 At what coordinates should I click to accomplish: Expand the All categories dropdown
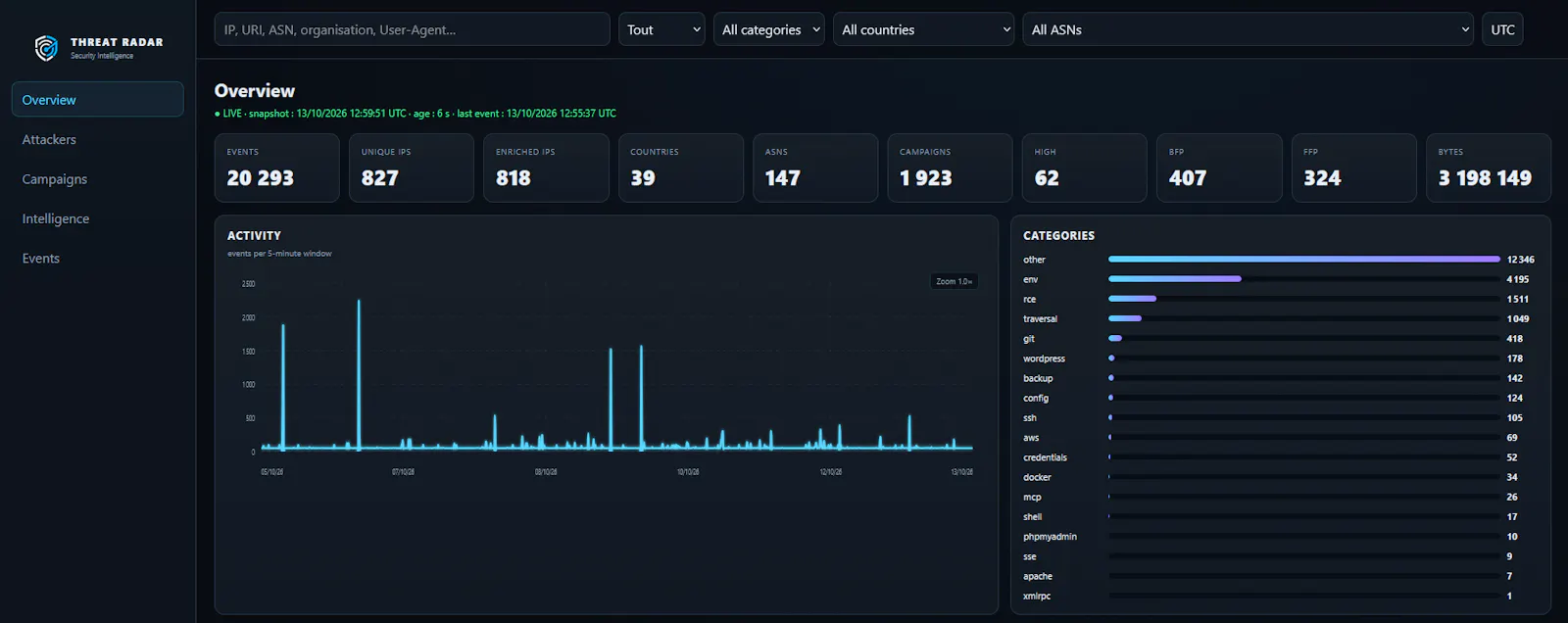coord(769,29)
